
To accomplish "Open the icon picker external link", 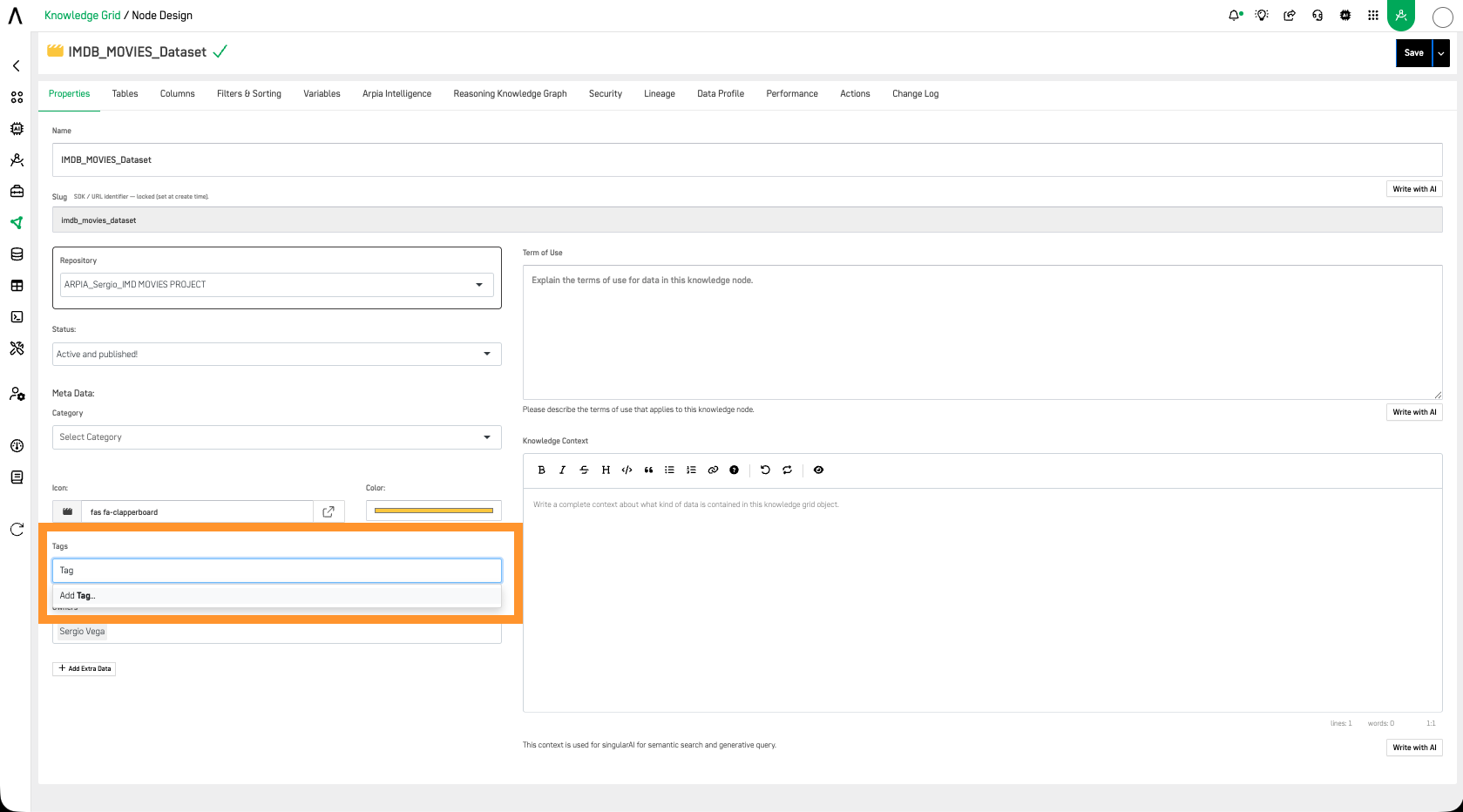I will 328,512.
